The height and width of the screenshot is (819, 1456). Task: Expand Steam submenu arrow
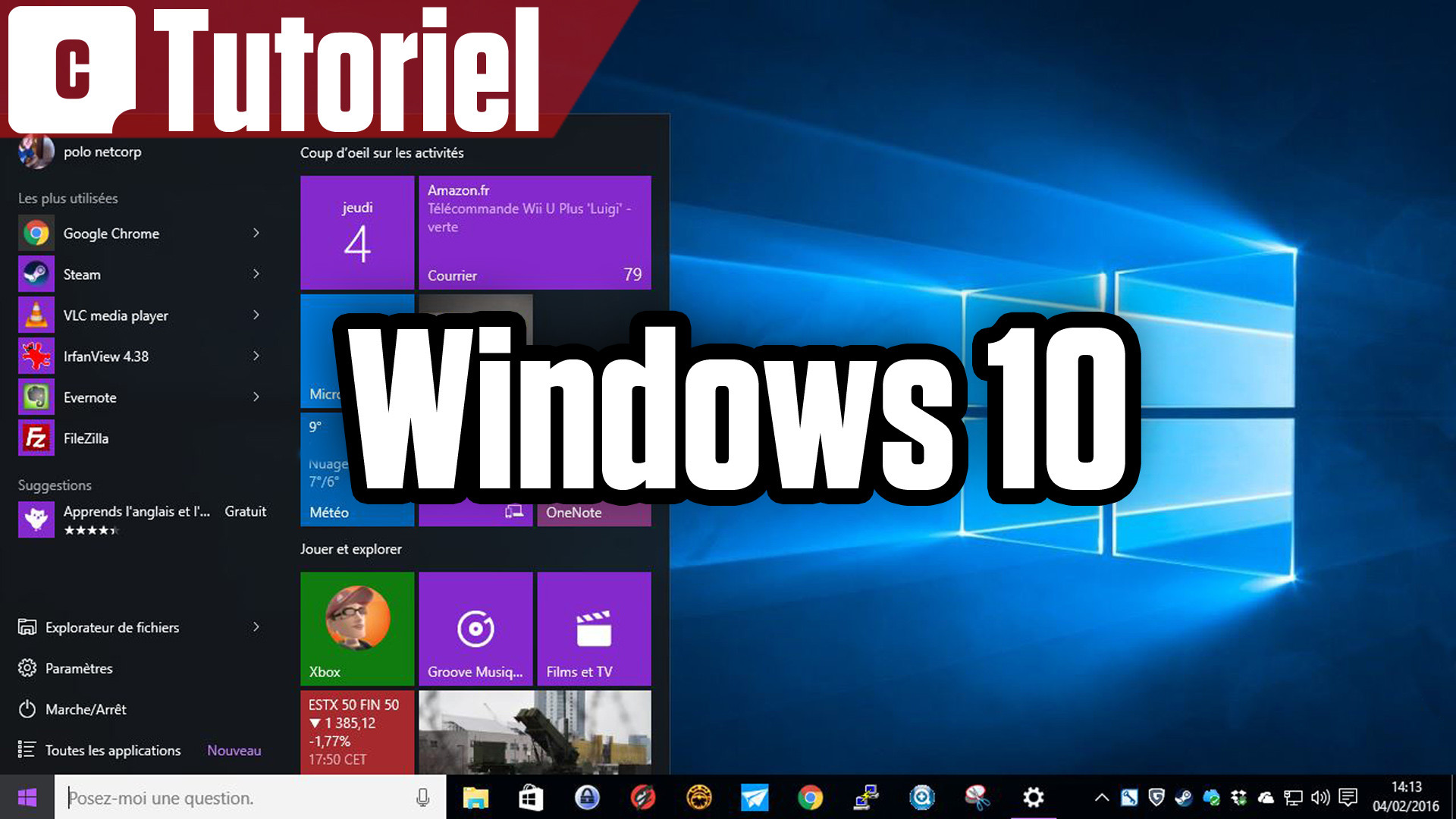tap(257, 274)
